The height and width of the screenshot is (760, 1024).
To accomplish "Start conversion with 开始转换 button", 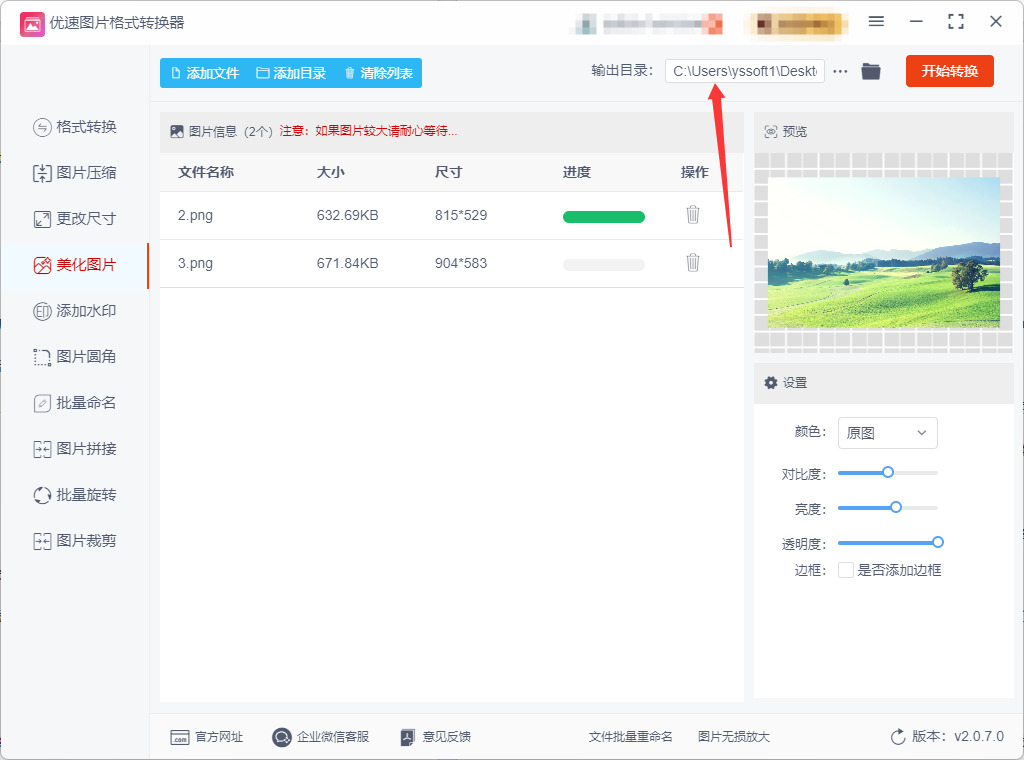I will [950, 71].
